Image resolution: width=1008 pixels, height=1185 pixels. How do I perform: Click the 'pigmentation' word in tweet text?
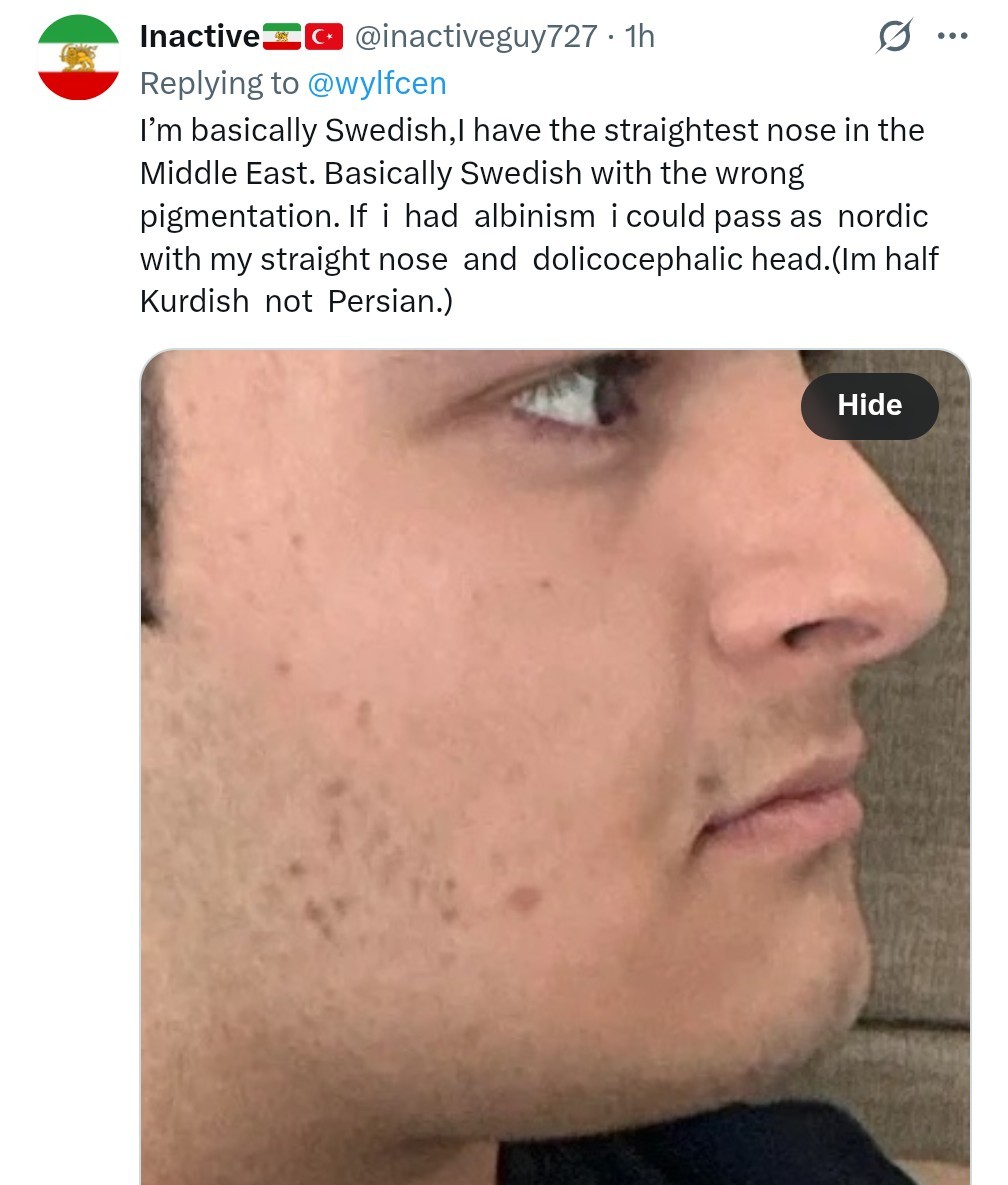240,217
